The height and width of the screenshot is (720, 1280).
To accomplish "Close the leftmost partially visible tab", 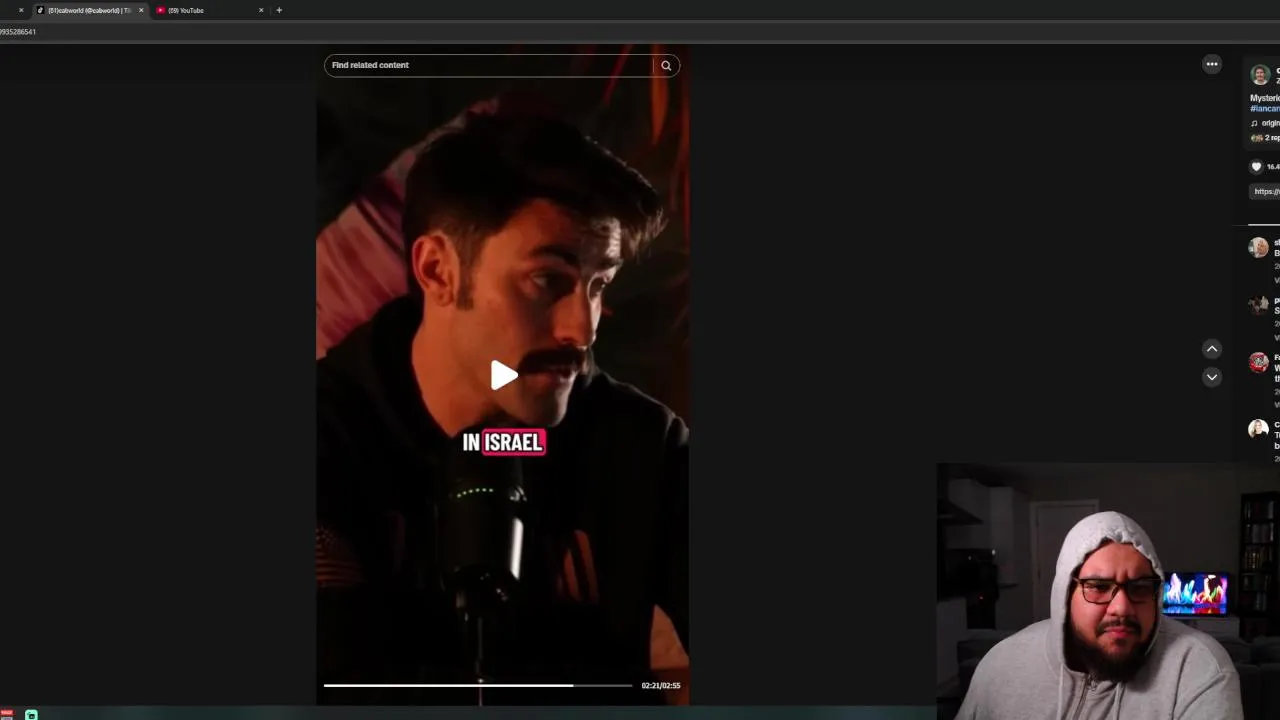I will pos(21,10).
